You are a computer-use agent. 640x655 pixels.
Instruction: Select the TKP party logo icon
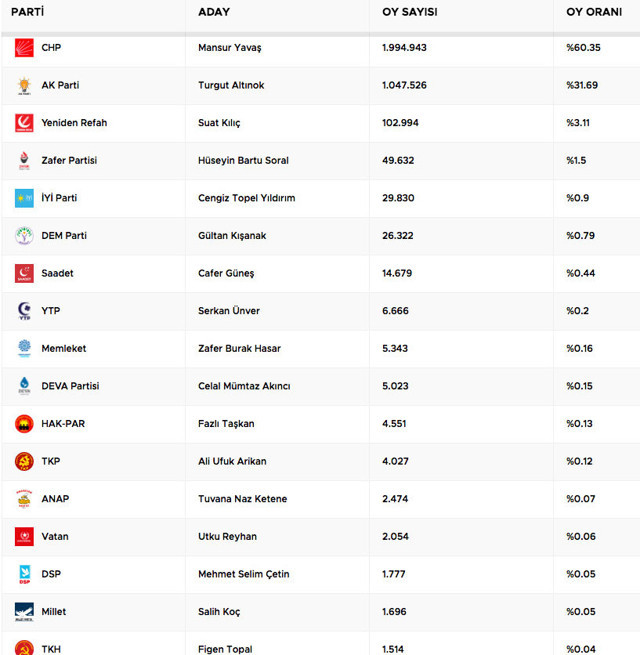point(24,461)
